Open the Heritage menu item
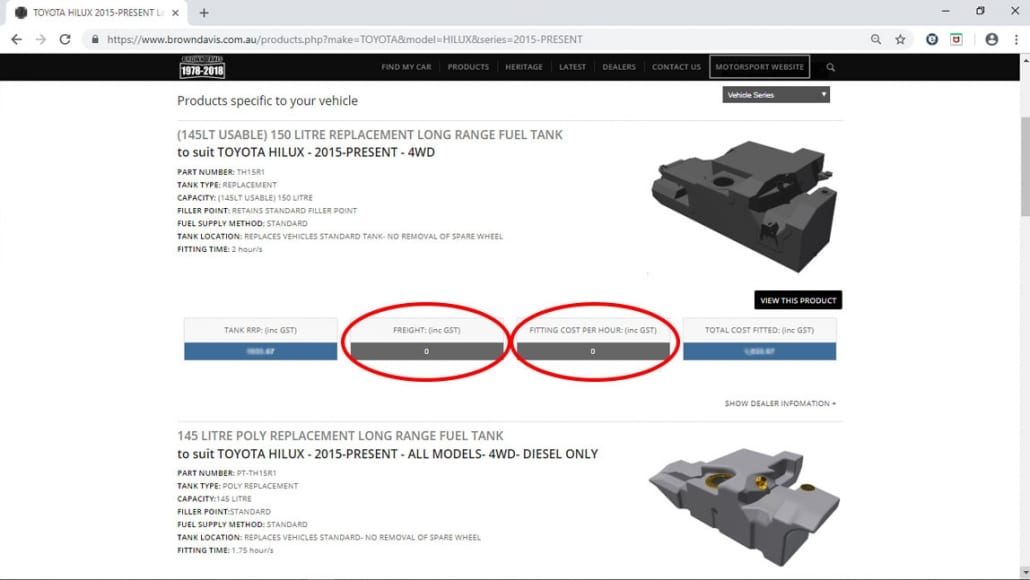This screenshot has width=1030, height=580. (x=524, y=67)
